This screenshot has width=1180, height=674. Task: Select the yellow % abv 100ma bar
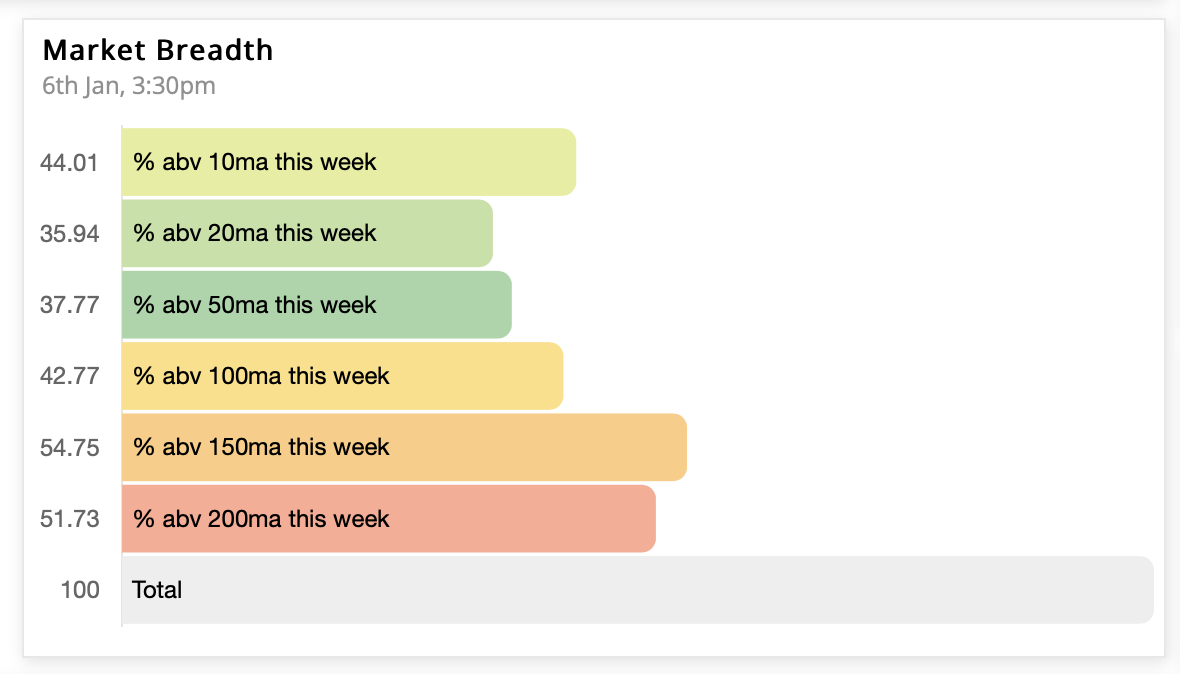click(x=342, y=376)
